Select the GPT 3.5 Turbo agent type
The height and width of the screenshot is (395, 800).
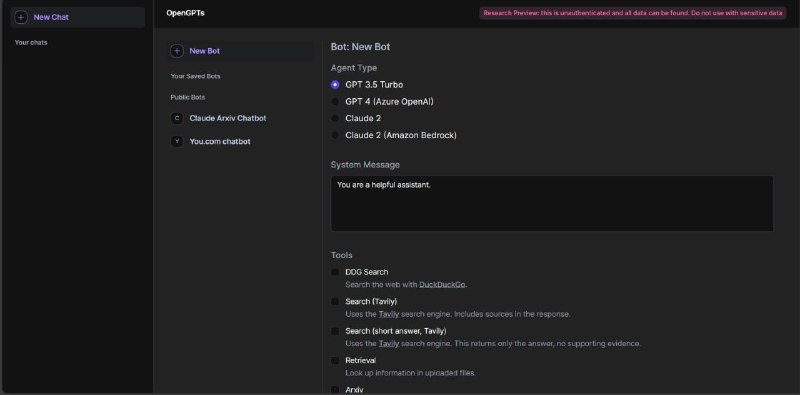coord(335,85)
